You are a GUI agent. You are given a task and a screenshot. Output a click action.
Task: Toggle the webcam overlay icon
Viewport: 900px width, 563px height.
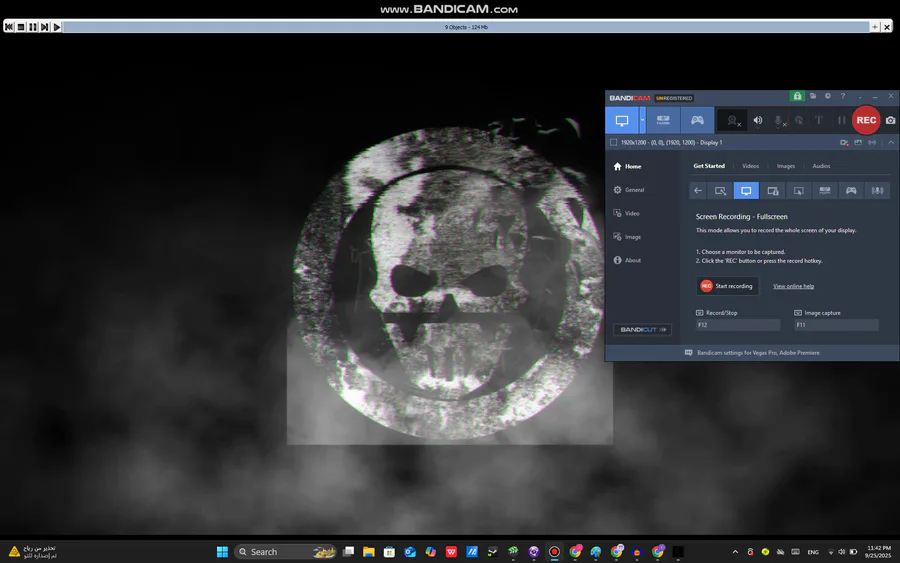coord(733,121)
